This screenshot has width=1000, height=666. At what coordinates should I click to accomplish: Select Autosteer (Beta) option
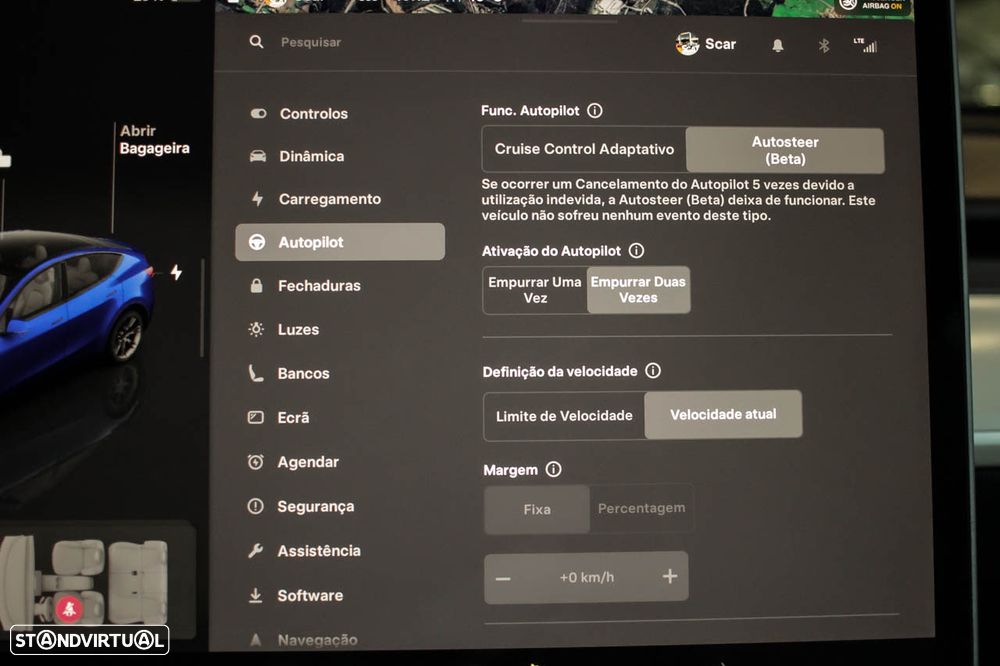pyautogui.click(x=785, y=151)
